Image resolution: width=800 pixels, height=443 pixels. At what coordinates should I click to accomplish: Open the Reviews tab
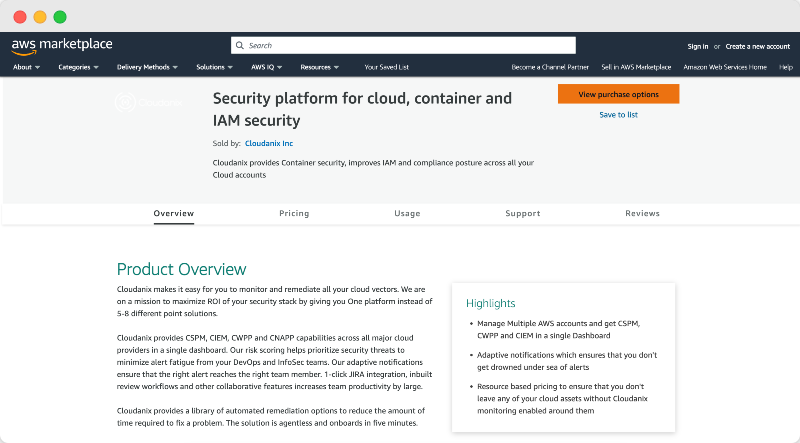coord(642,213)
